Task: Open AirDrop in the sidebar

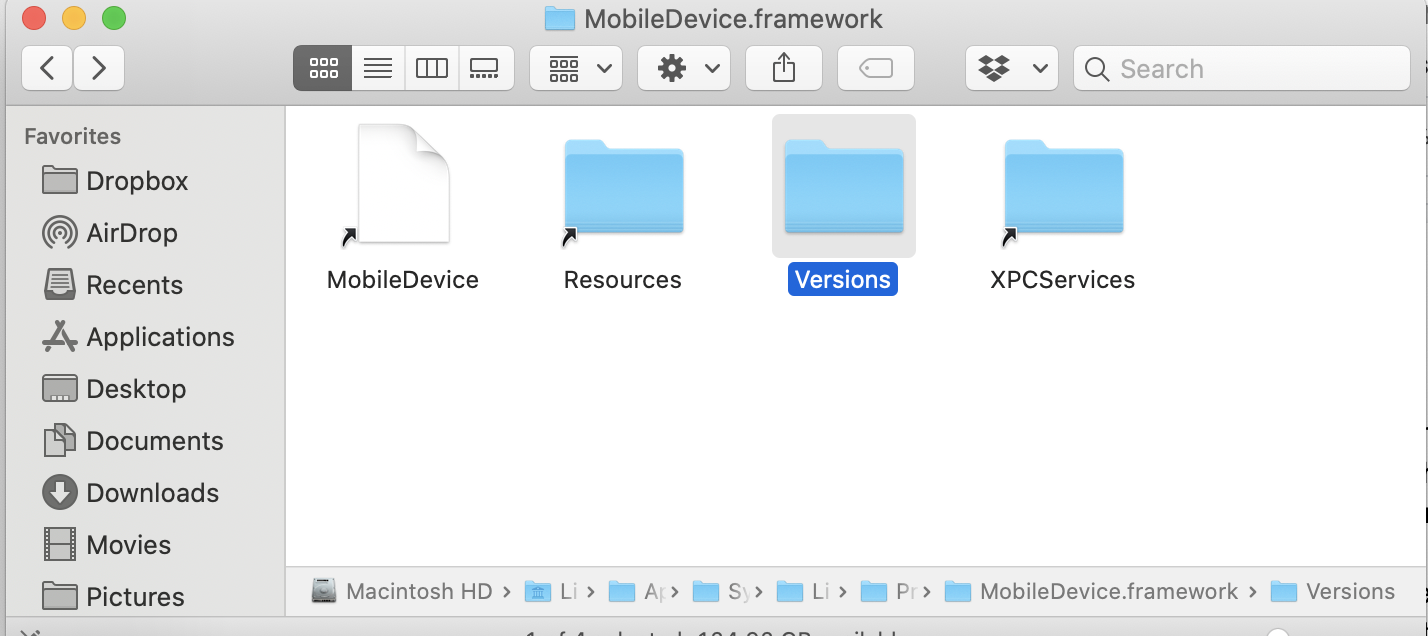Action: coord(110,233)
